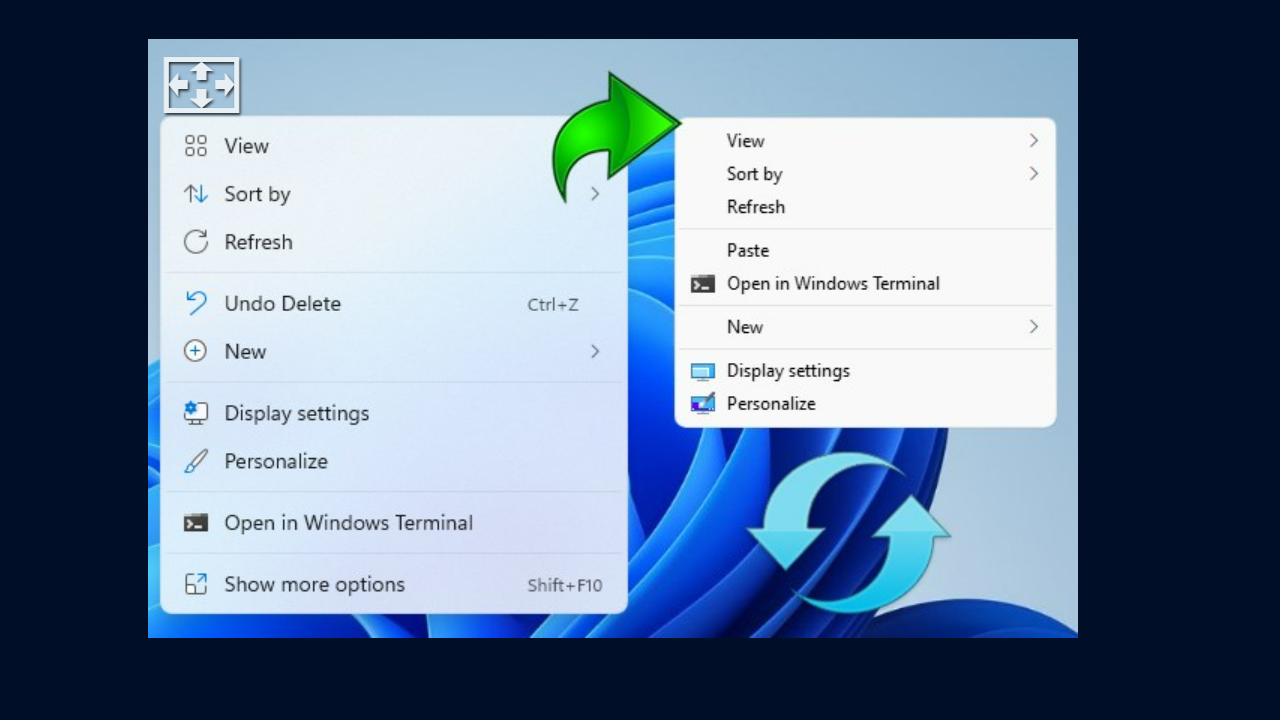Expand New submenu chevron in classic menu

point(1034,327)
